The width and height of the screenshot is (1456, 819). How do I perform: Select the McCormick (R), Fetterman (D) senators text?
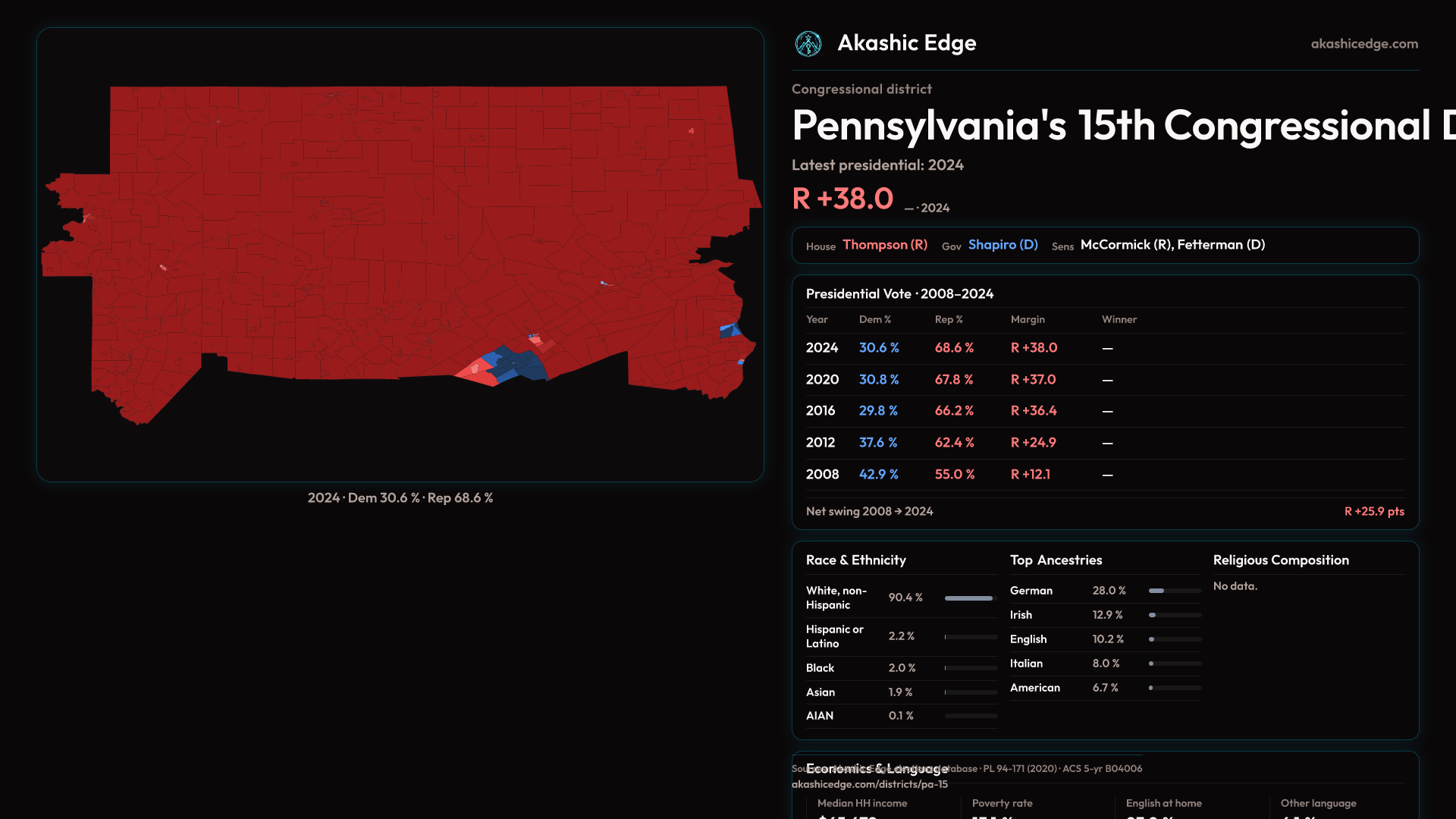coord(1172,245)
